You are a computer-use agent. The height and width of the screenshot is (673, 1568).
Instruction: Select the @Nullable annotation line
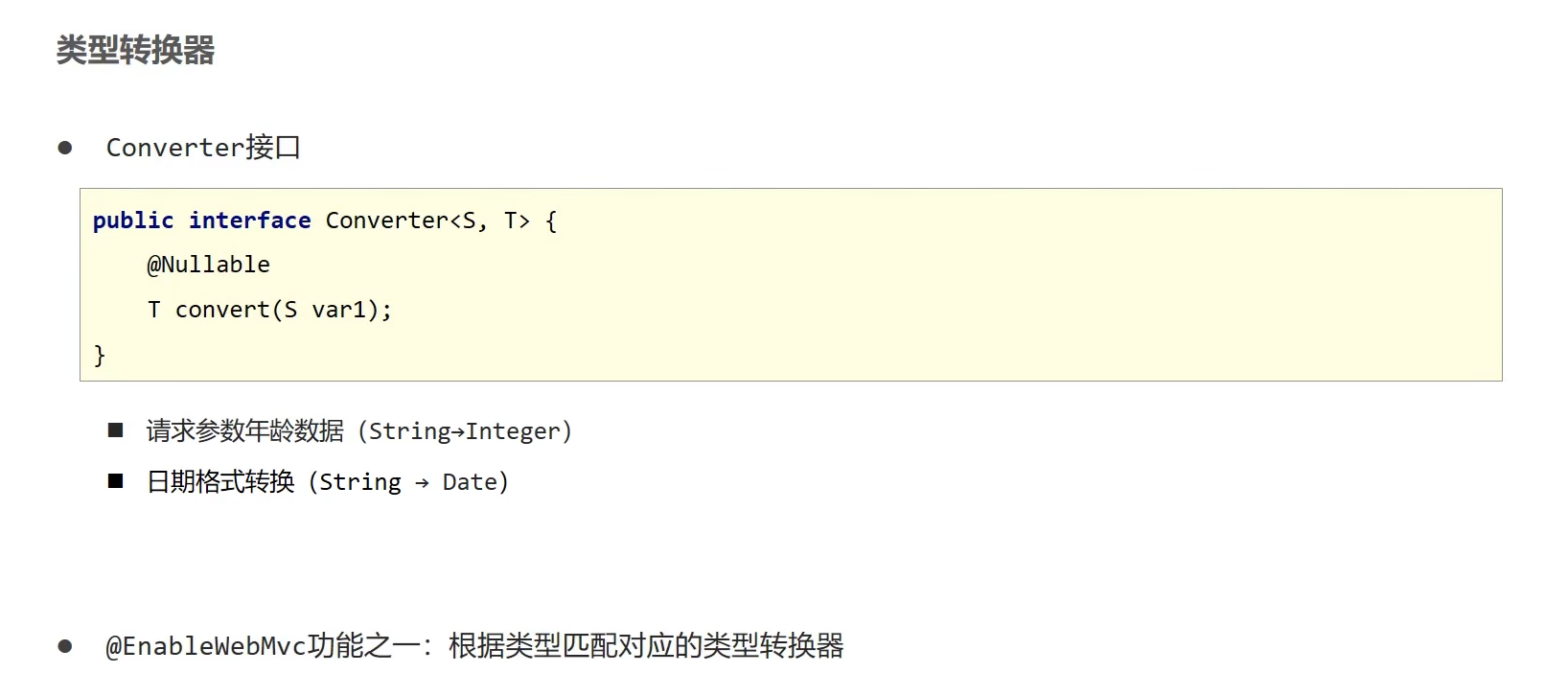click(208, 265)
